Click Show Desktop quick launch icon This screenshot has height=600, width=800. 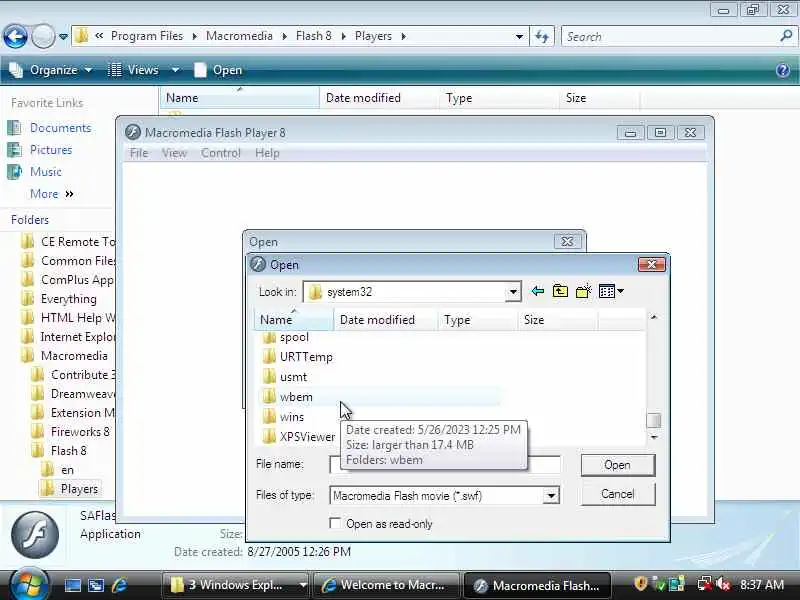tap(73, 585)
